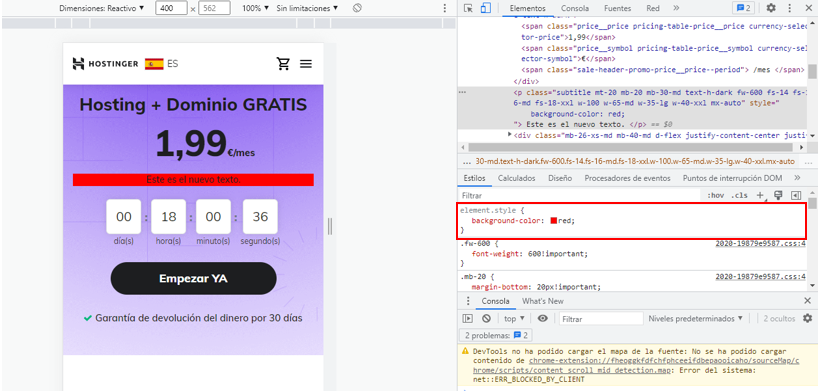Switch to the Fuentes tab
This screenshot has height=391, width=819.
[617, 8]
